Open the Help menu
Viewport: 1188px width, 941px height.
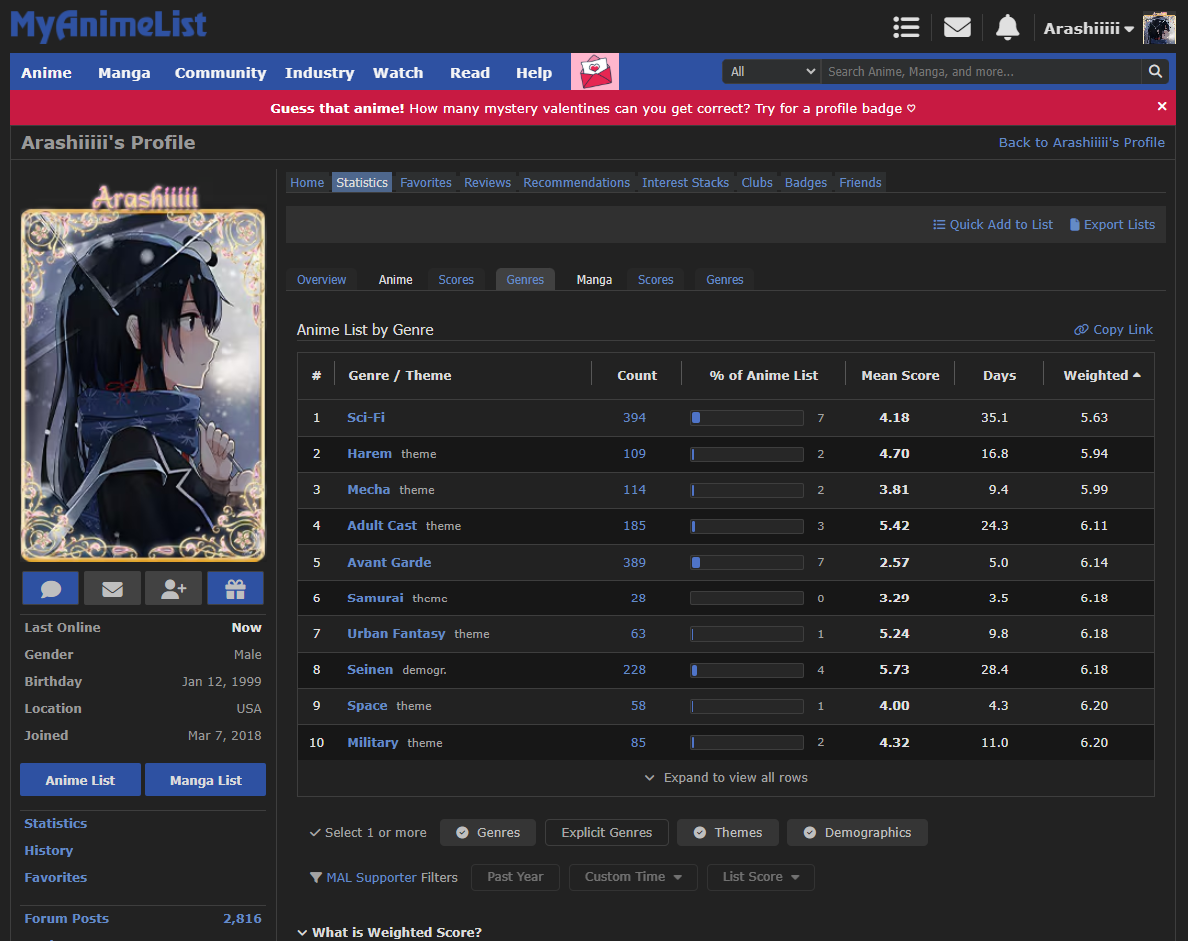tap(534, 73)
